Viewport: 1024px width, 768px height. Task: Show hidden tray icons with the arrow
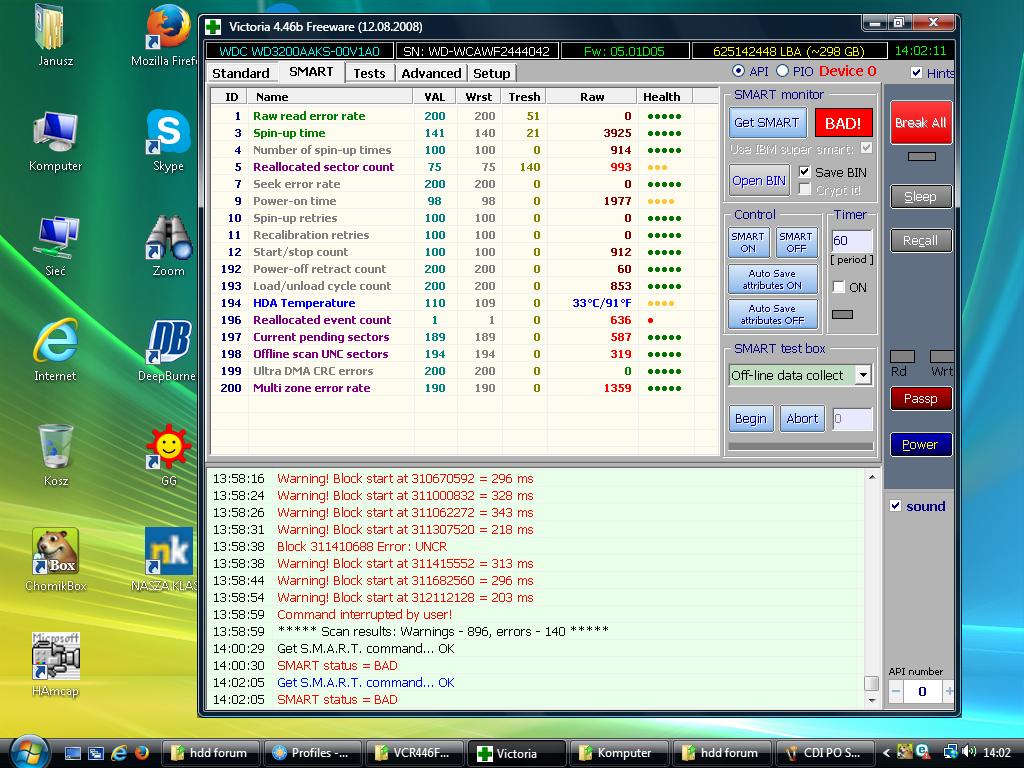pyautogui.click(x=886, y=753)
